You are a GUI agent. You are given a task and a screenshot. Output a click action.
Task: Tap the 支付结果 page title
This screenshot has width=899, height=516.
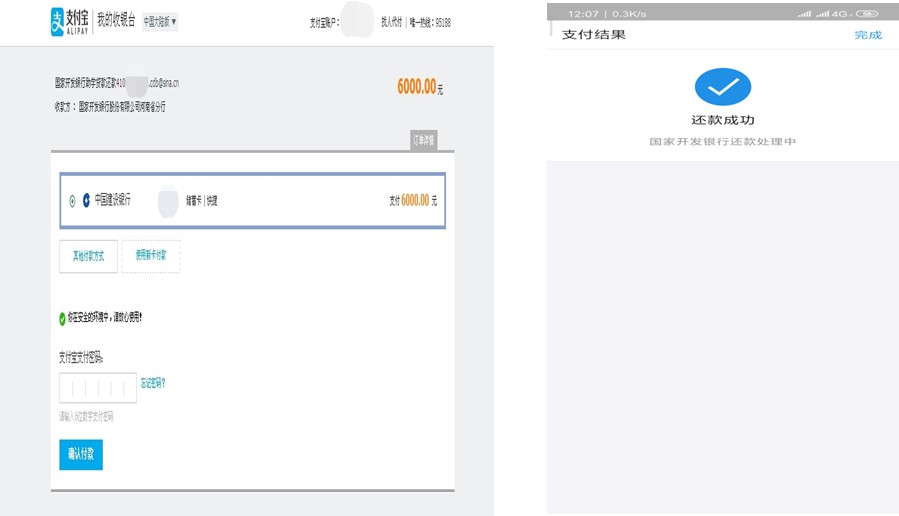(594, 35)
